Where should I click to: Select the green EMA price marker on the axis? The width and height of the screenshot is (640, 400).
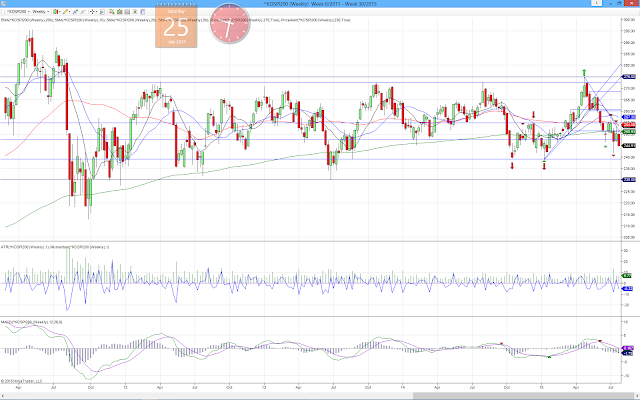(629, 132)
